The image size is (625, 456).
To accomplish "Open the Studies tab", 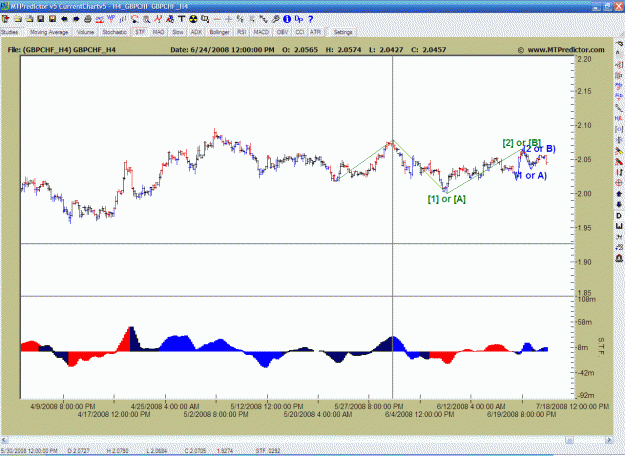I will tap(10, 32).
